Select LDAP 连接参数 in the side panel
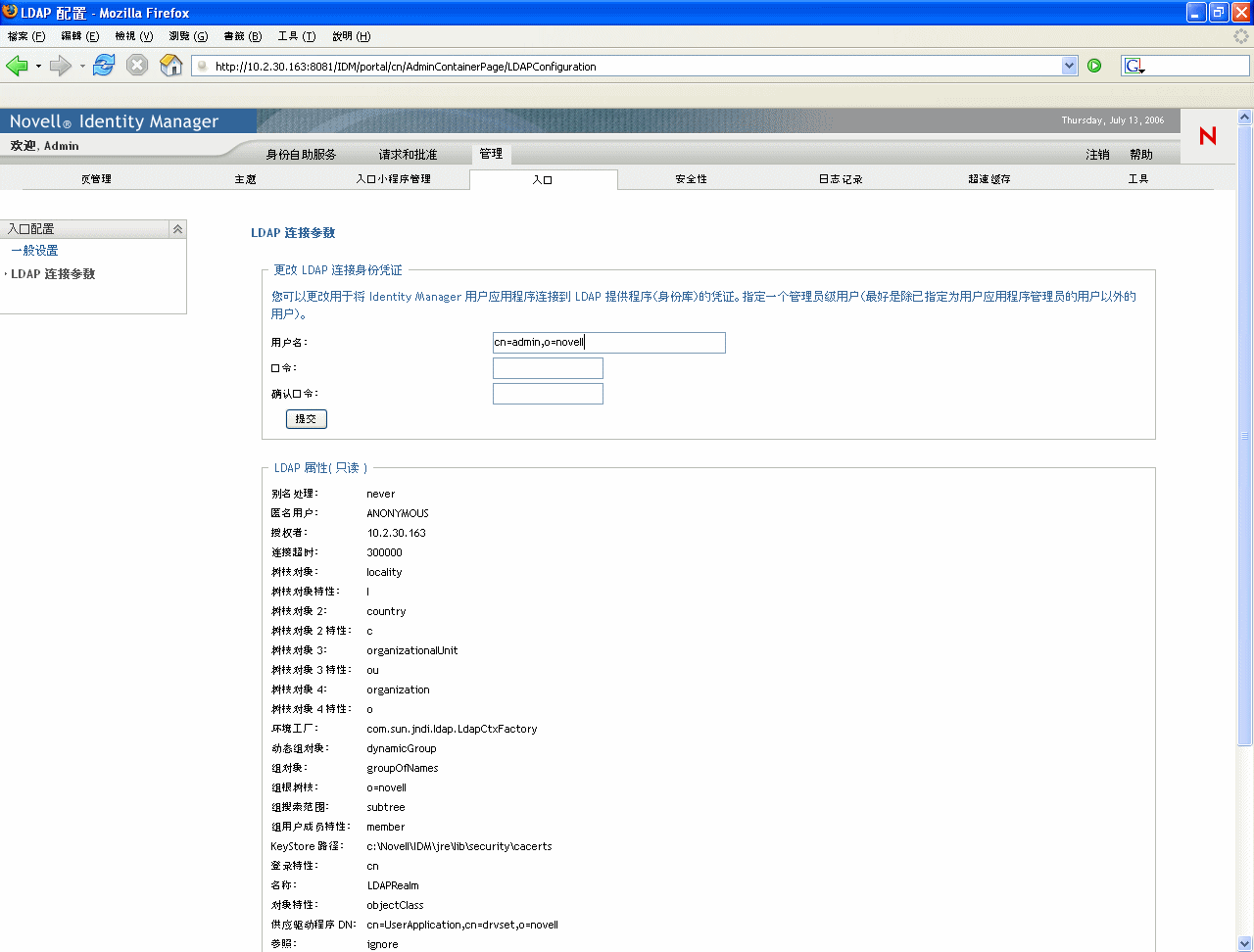 click(53, 274)
